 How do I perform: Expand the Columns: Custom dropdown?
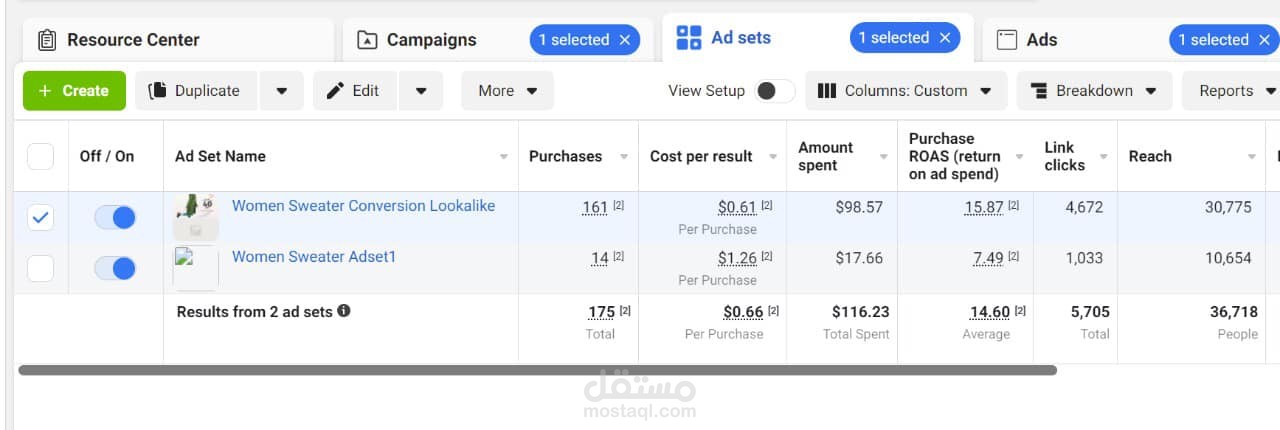[x=906, y=91]
